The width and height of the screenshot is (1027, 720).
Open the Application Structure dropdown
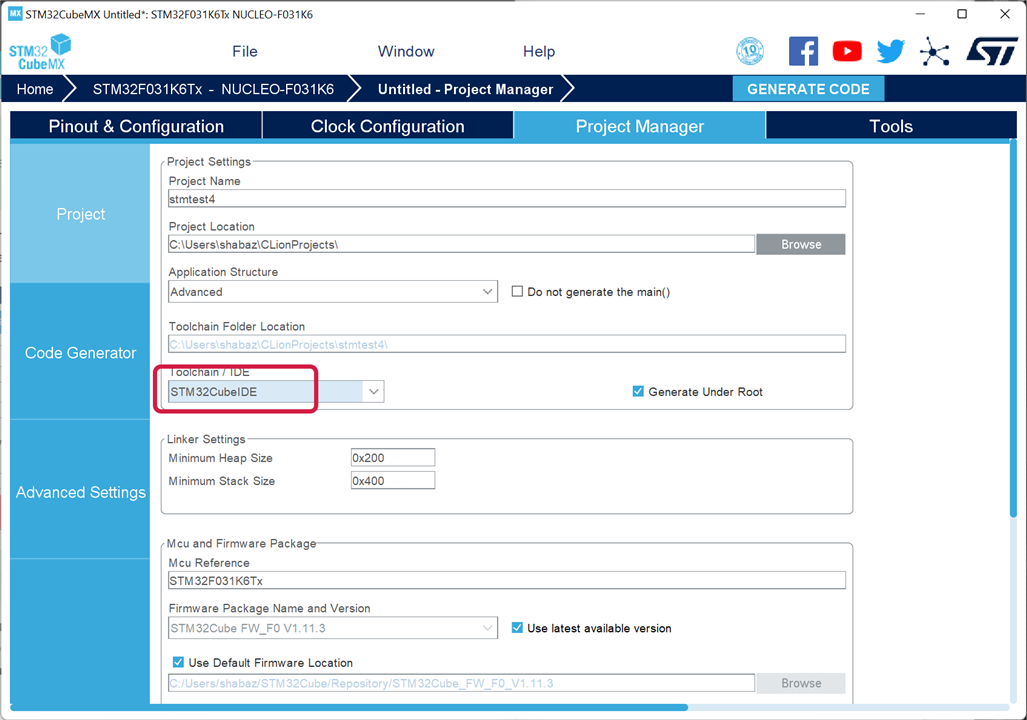point(333,292)
